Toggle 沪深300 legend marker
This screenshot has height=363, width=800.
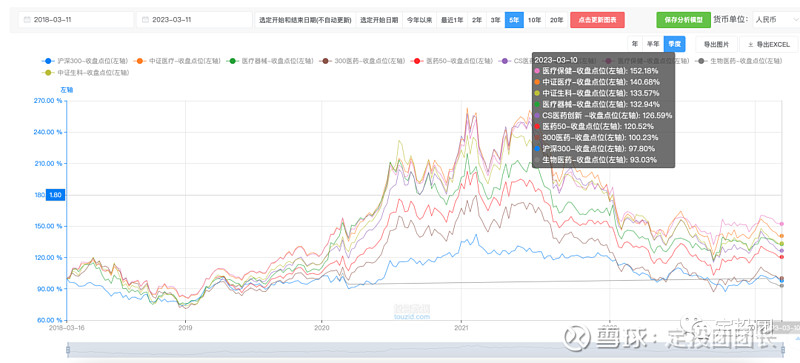point(48,61)
